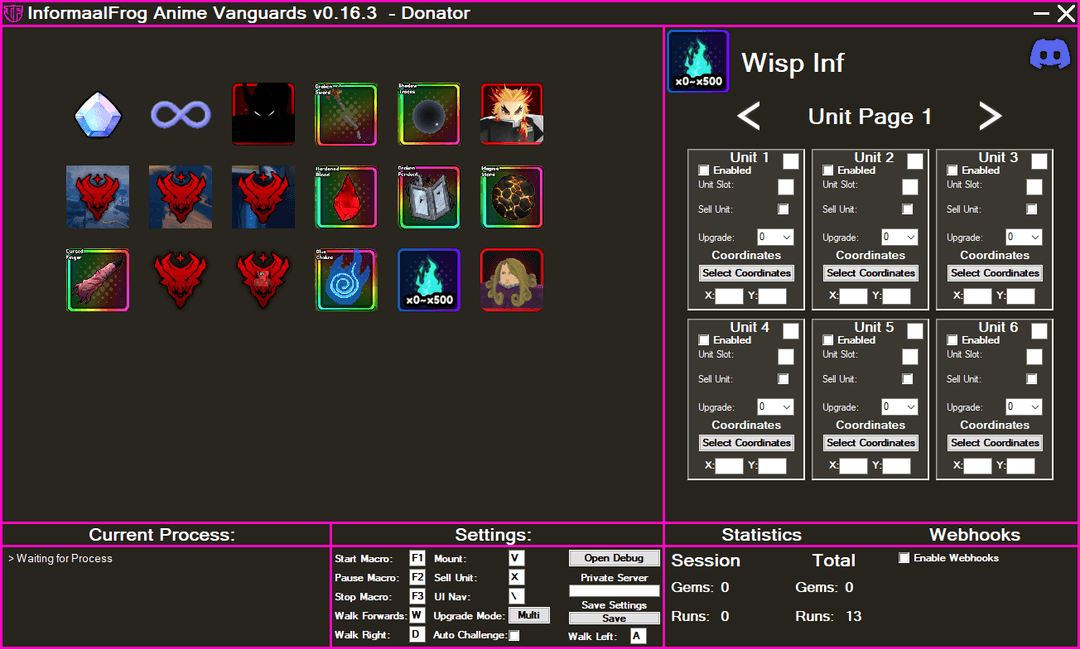Enable Unit 6 checkbox
Screen dimensions: 1080x649
coord(952,340)
